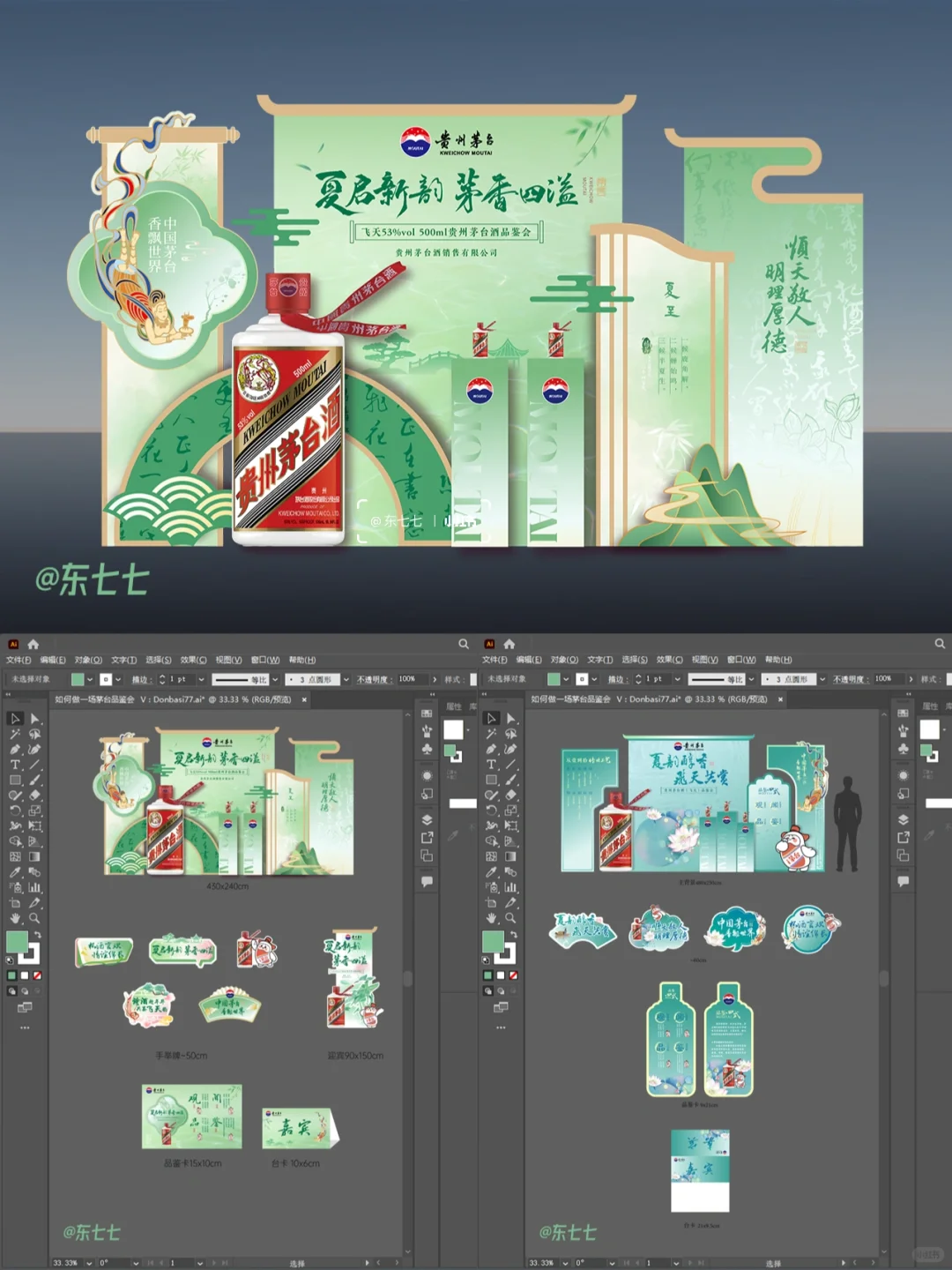
Task: Select the Eraser tool in left window
Action: point(35,795)
